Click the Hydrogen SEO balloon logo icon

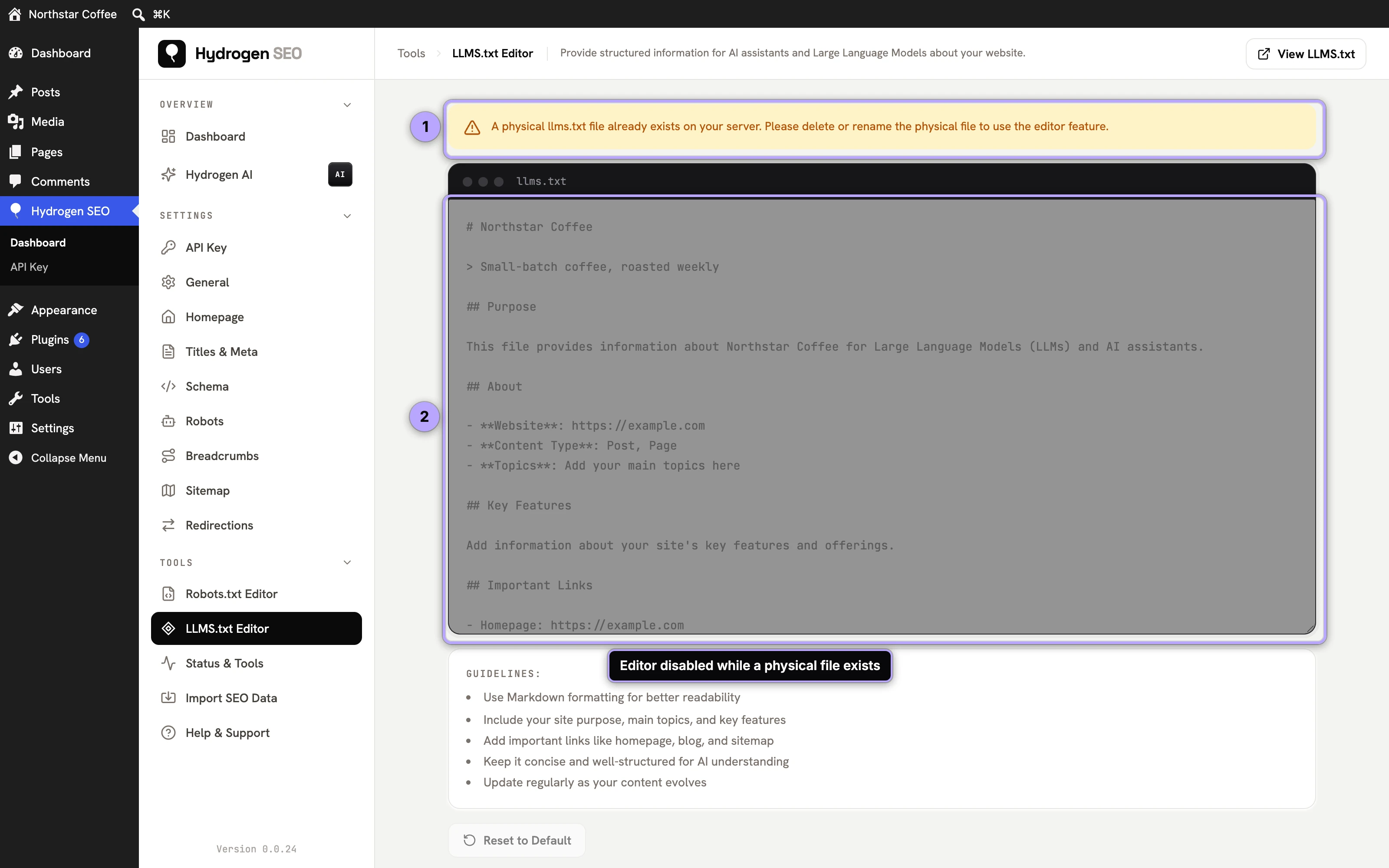pos(171,53)
